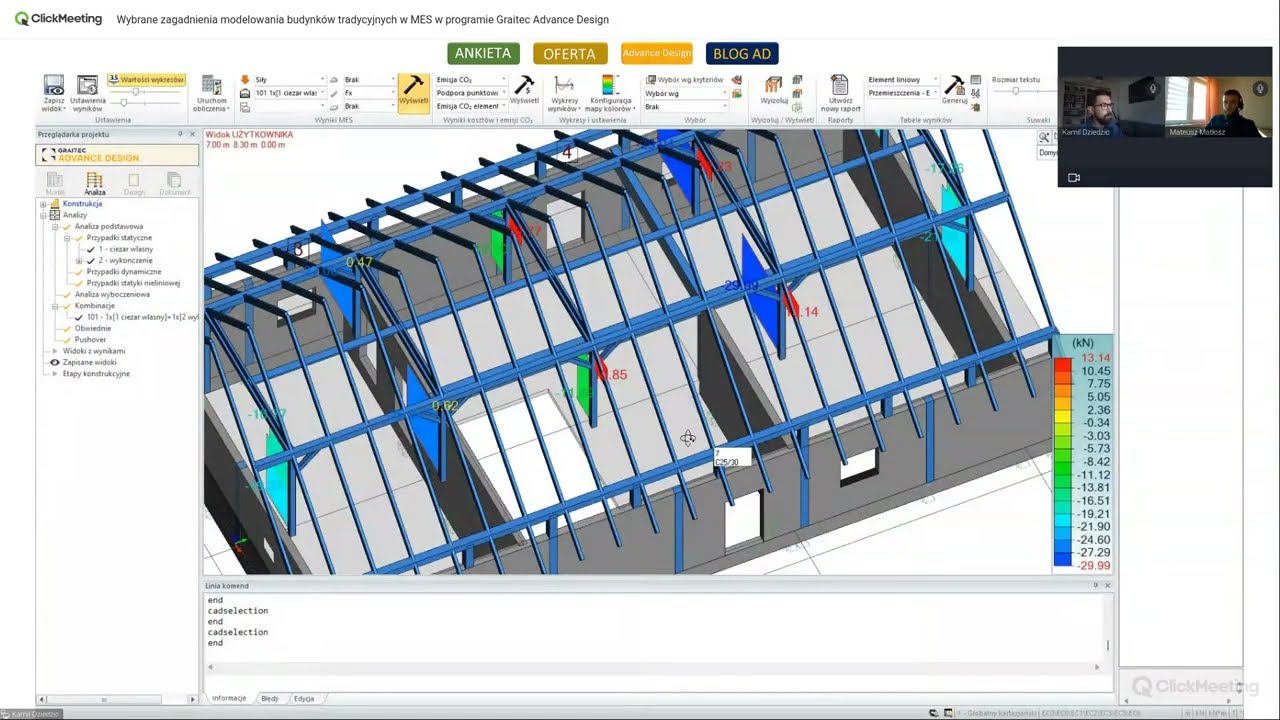The height and width of the screenshot is (720, 1280).
Task: Select Widoki z wynikami tree item
Action: [x=94, y=351]
